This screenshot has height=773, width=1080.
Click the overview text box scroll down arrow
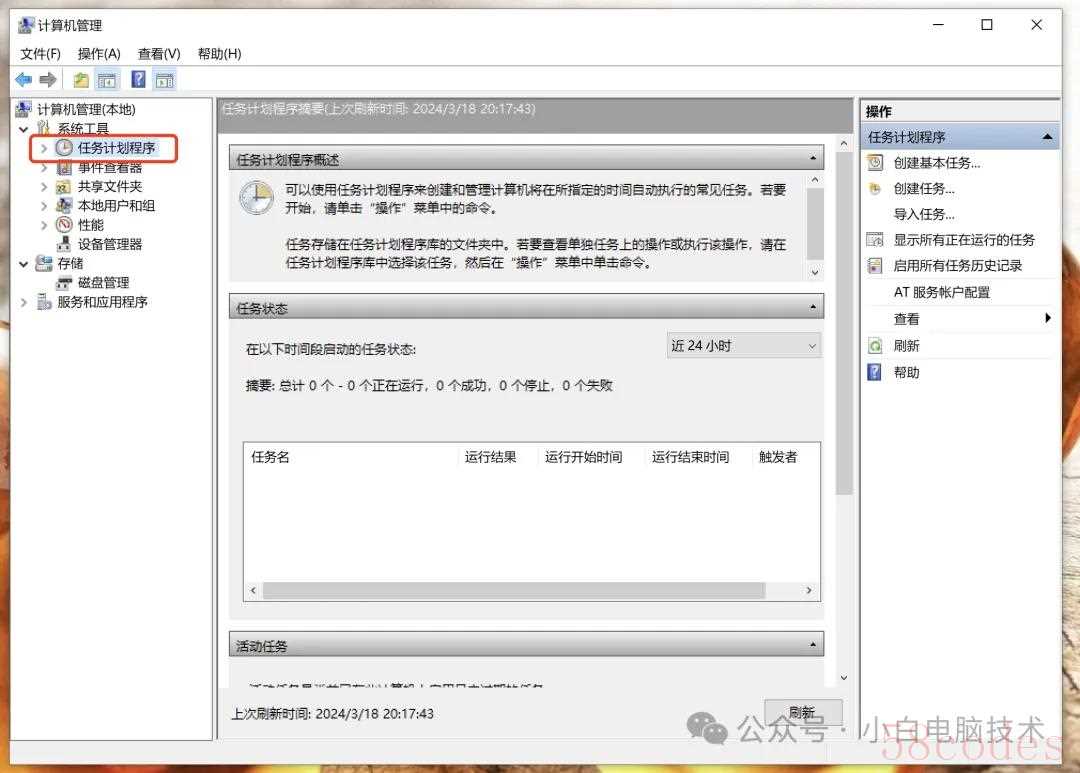pyautogui.click(x=815, y=272)
